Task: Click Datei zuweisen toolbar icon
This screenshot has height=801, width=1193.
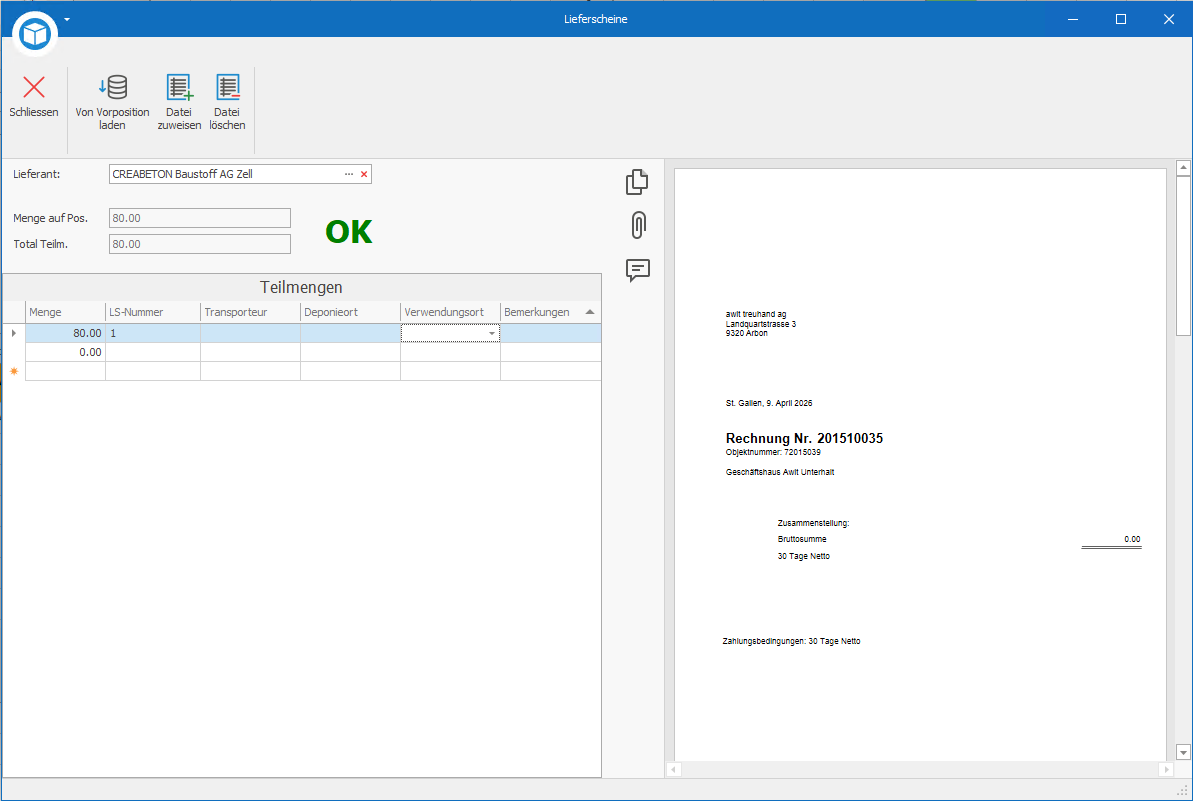Action: (x=180, y=87)
